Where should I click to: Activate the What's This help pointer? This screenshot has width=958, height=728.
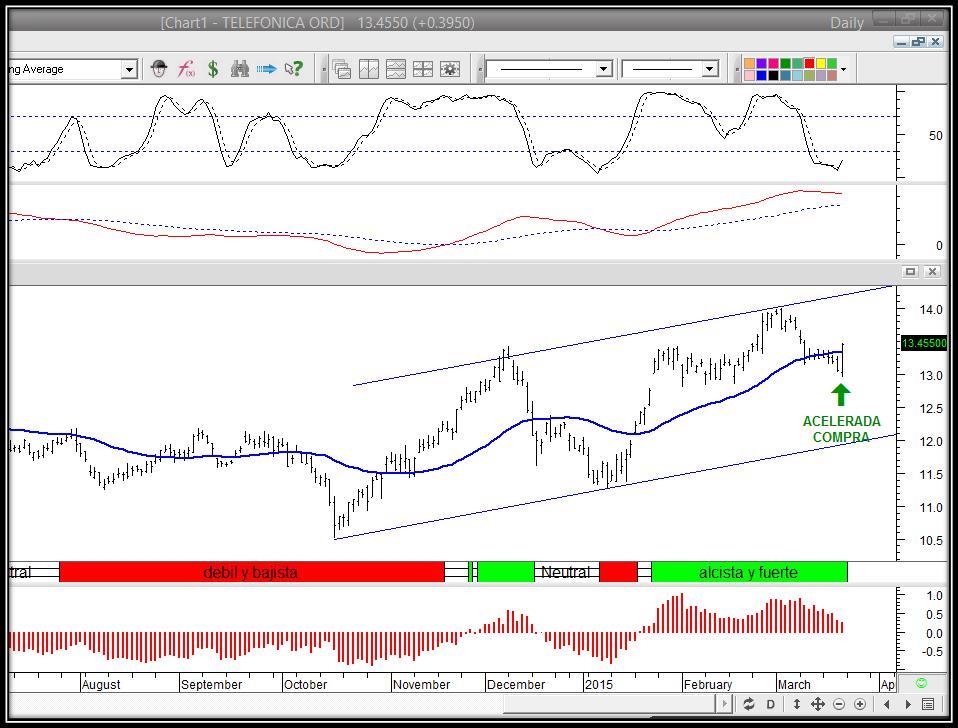(293, 69)
